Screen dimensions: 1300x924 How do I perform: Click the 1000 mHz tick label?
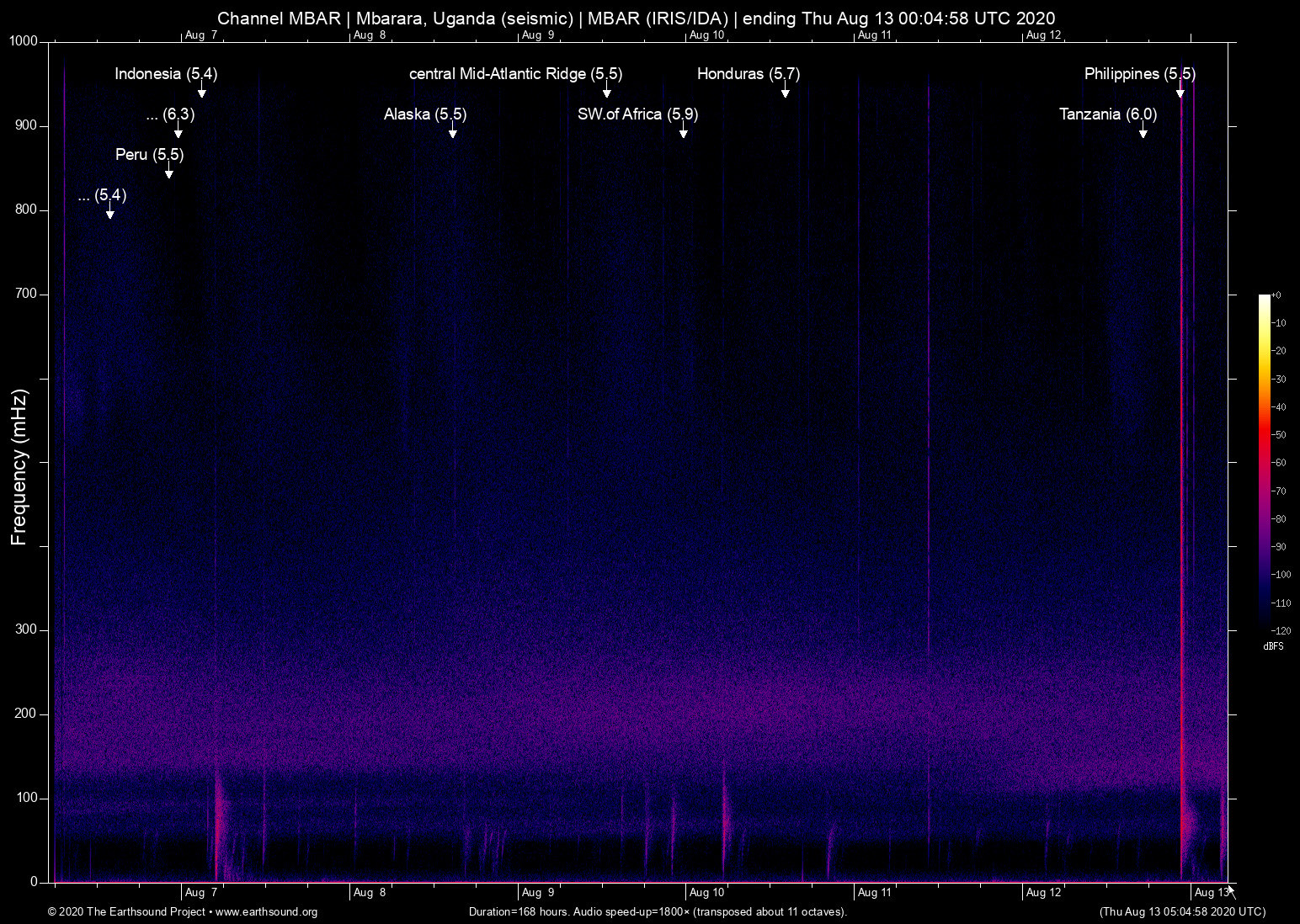click(x=24, y=41)
